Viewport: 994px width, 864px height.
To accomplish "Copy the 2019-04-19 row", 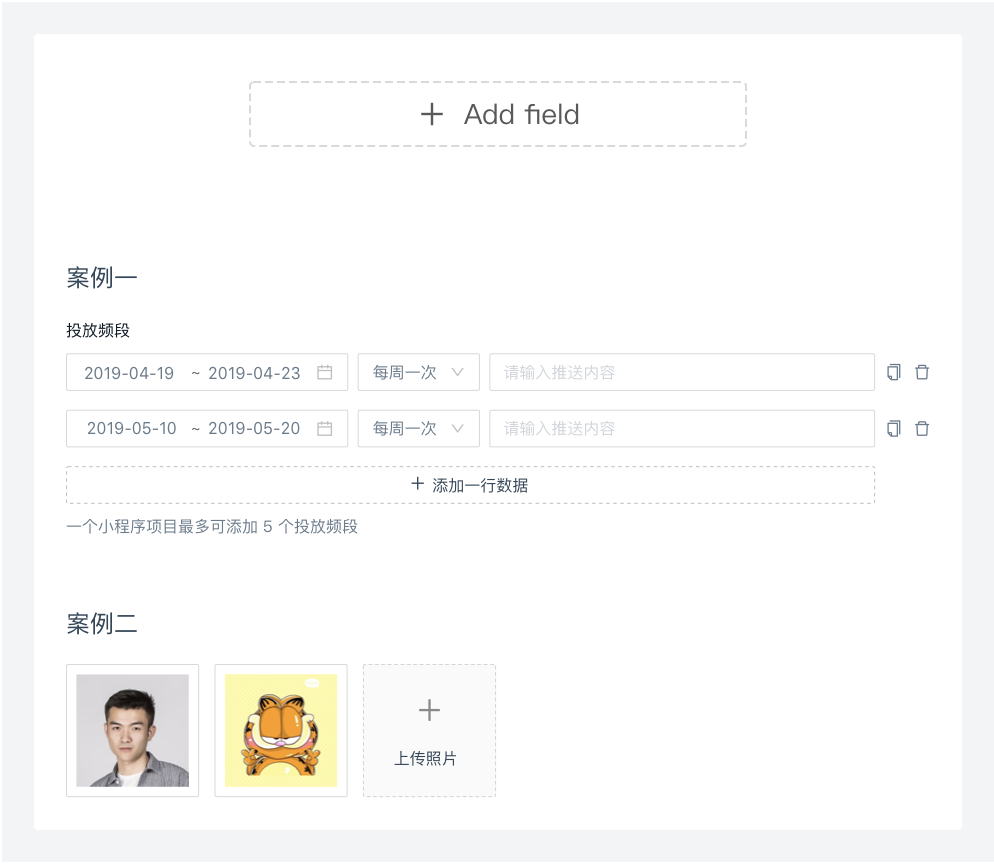I will [894, 372].
